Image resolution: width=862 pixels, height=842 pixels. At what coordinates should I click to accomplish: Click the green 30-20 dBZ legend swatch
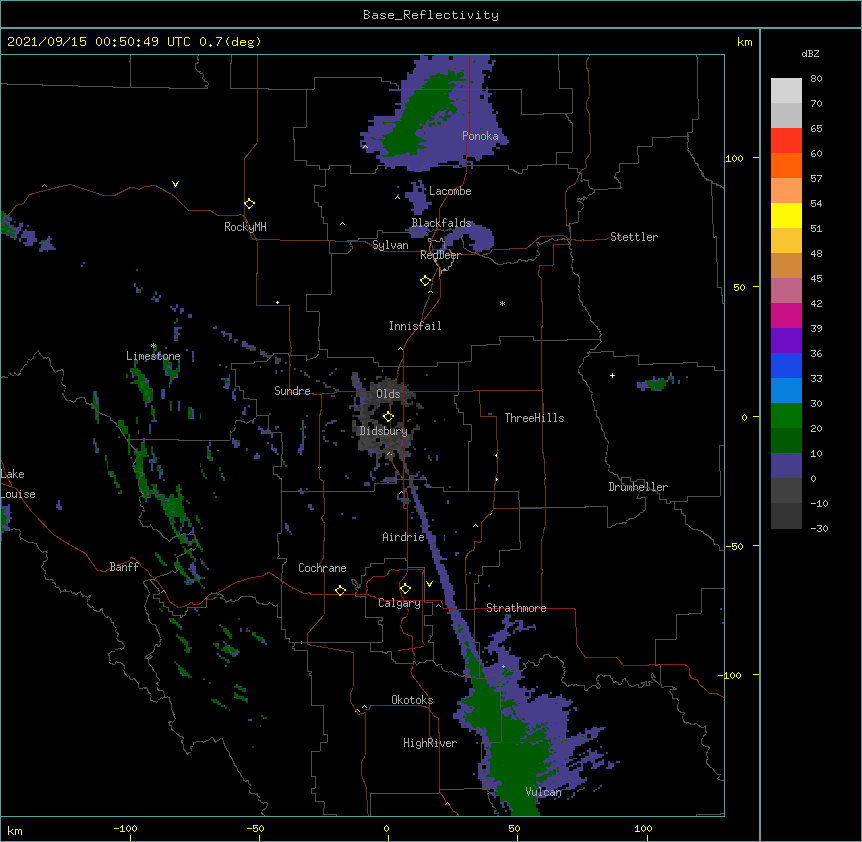(x=786, y=416)
